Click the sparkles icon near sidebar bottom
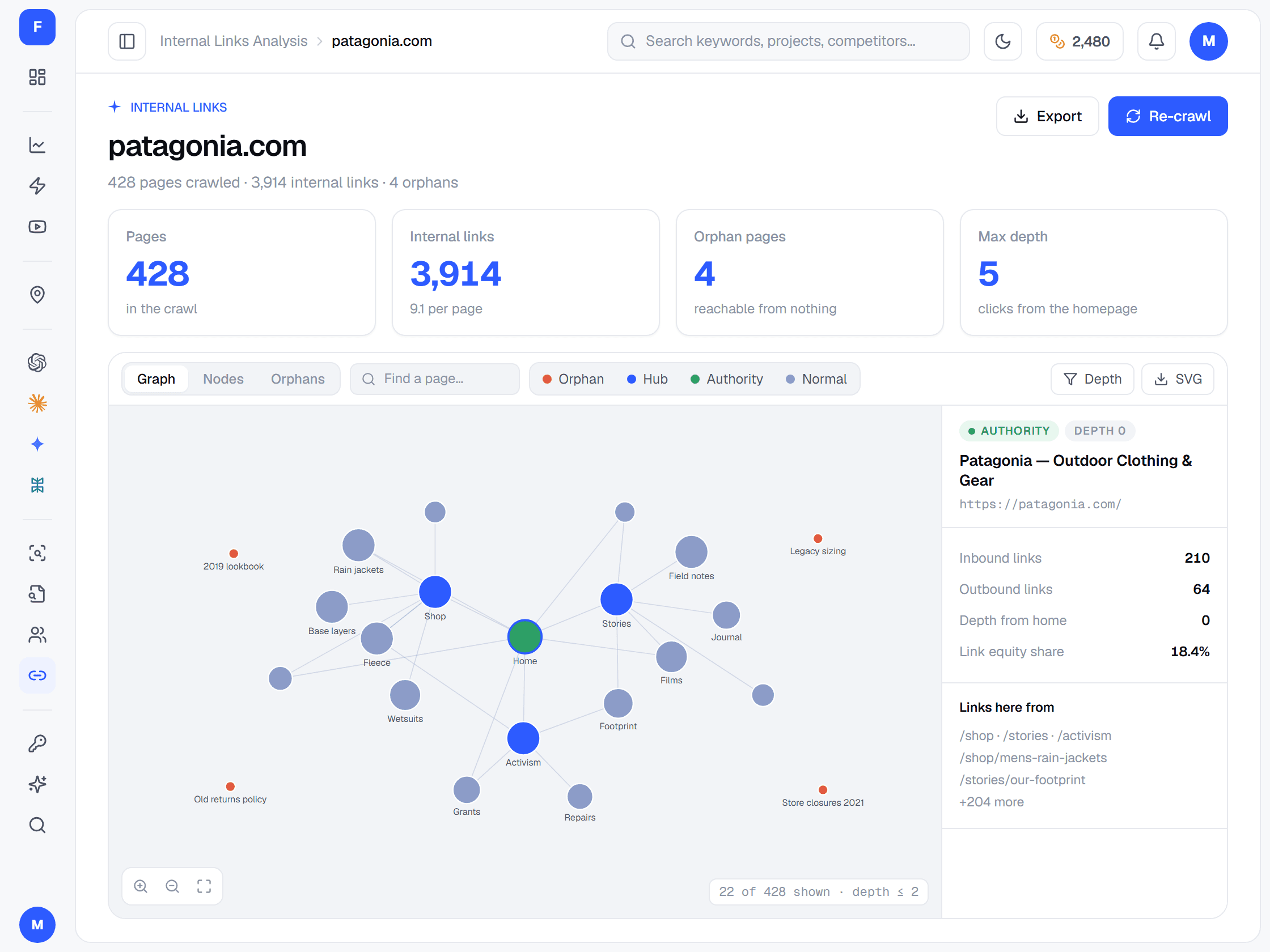Image resolution: width=1270 pixels, height=952 pixels. coord(37,784)
